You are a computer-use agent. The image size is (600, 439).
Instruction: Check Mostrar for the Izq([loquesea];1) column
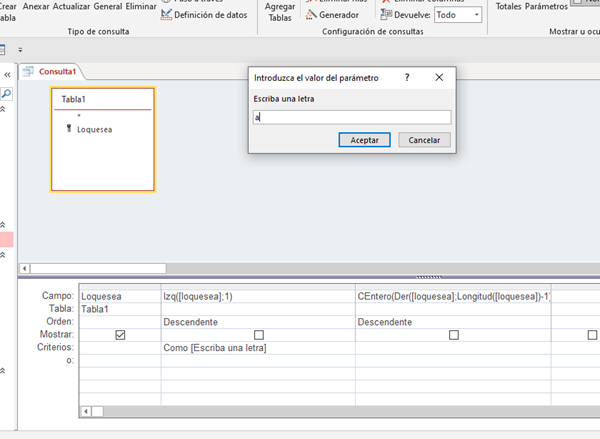[259, 335]
